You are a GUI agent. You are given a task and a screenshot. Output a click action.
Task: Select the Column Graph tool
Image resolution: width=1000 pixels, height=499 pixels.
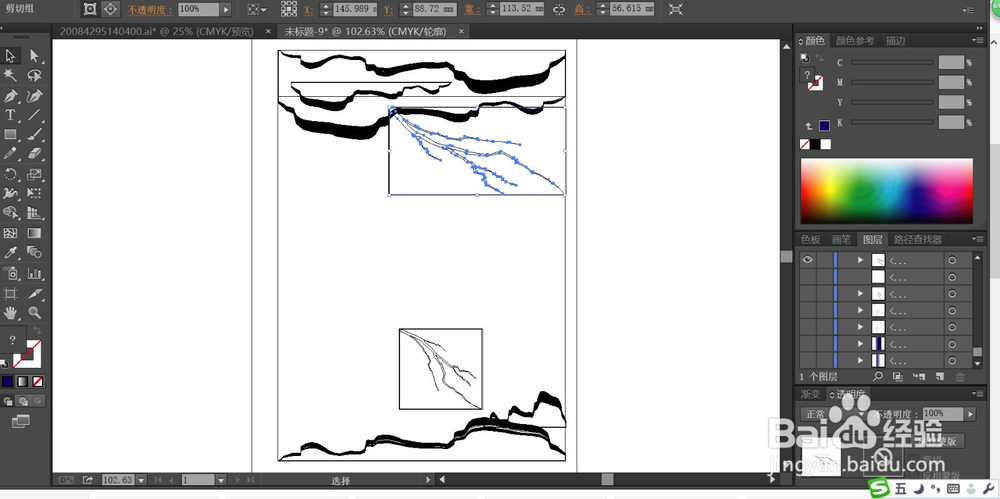point(34,274)
